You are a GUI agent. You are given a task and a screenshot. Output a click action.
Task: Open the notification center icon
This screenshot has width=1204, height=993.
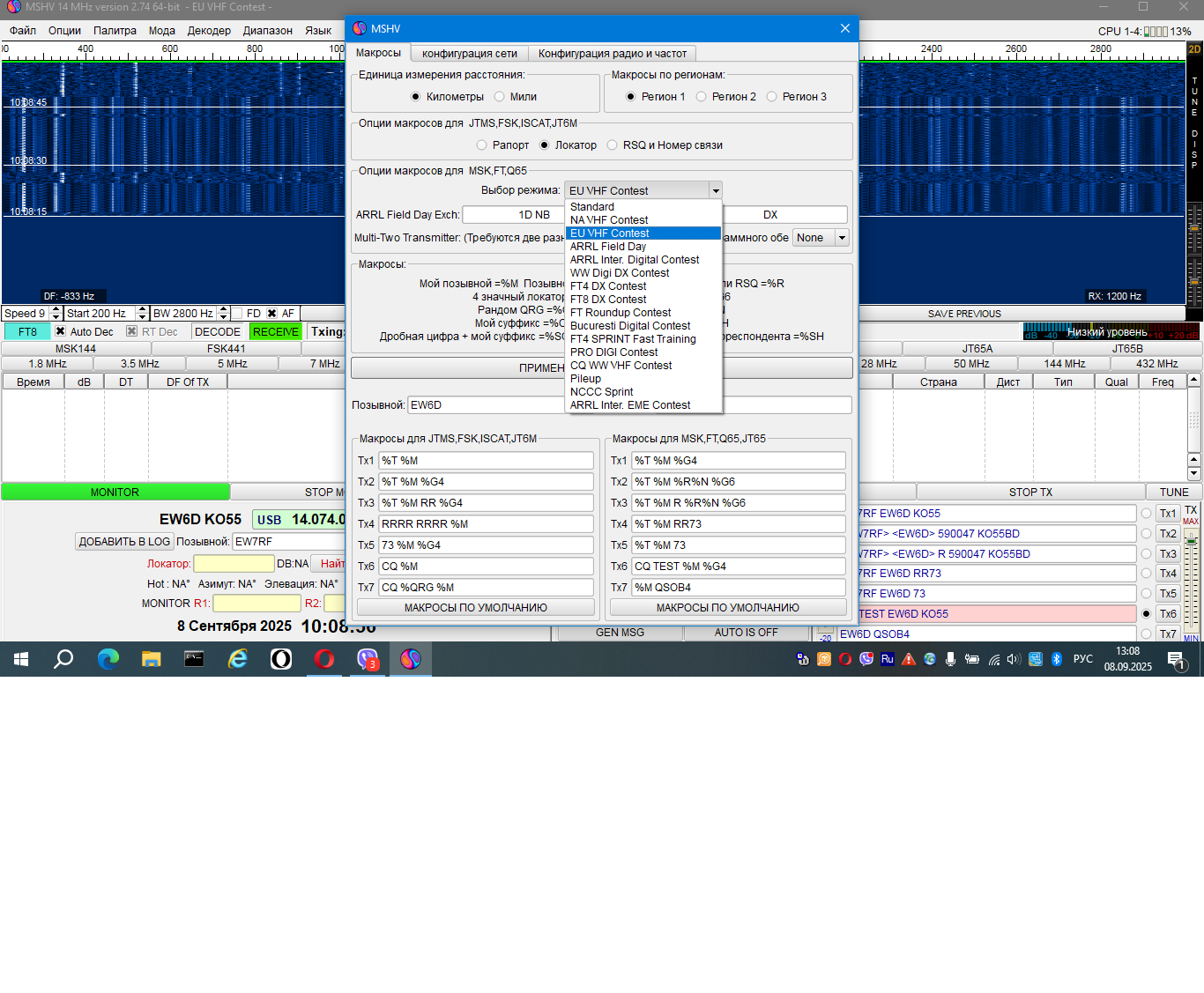[x=1176, y=659]
